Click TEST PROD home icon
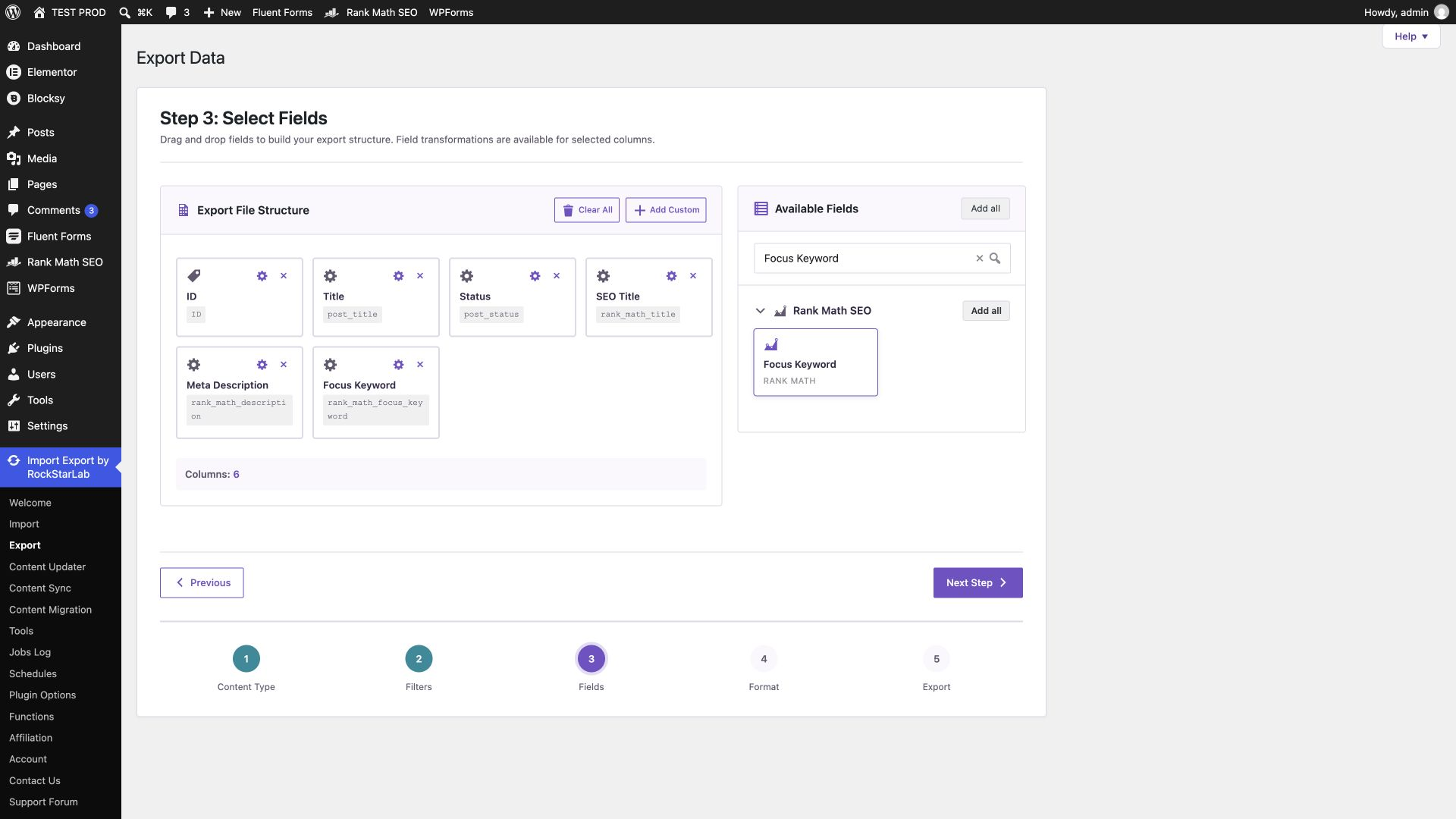1456x819 pixels. [39, 12]
